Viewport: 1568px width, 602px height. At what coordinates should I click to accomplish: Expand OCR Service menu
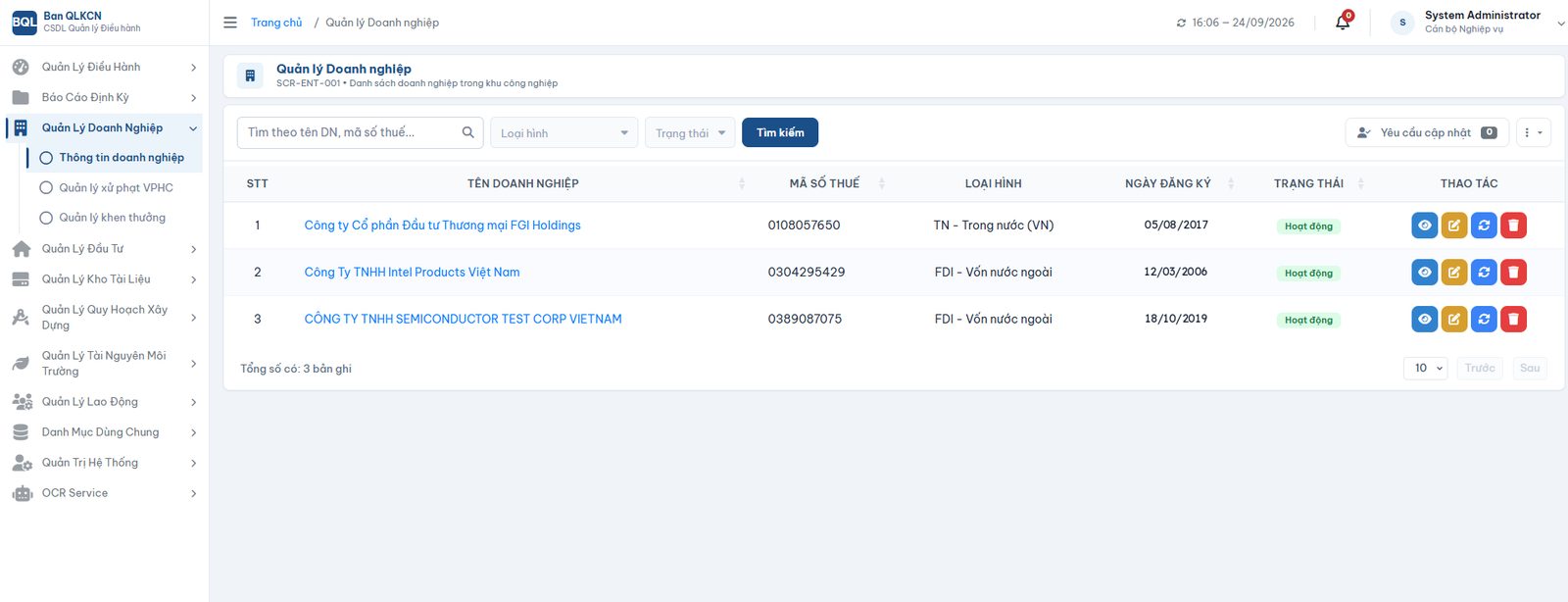(x=105, y=493)
